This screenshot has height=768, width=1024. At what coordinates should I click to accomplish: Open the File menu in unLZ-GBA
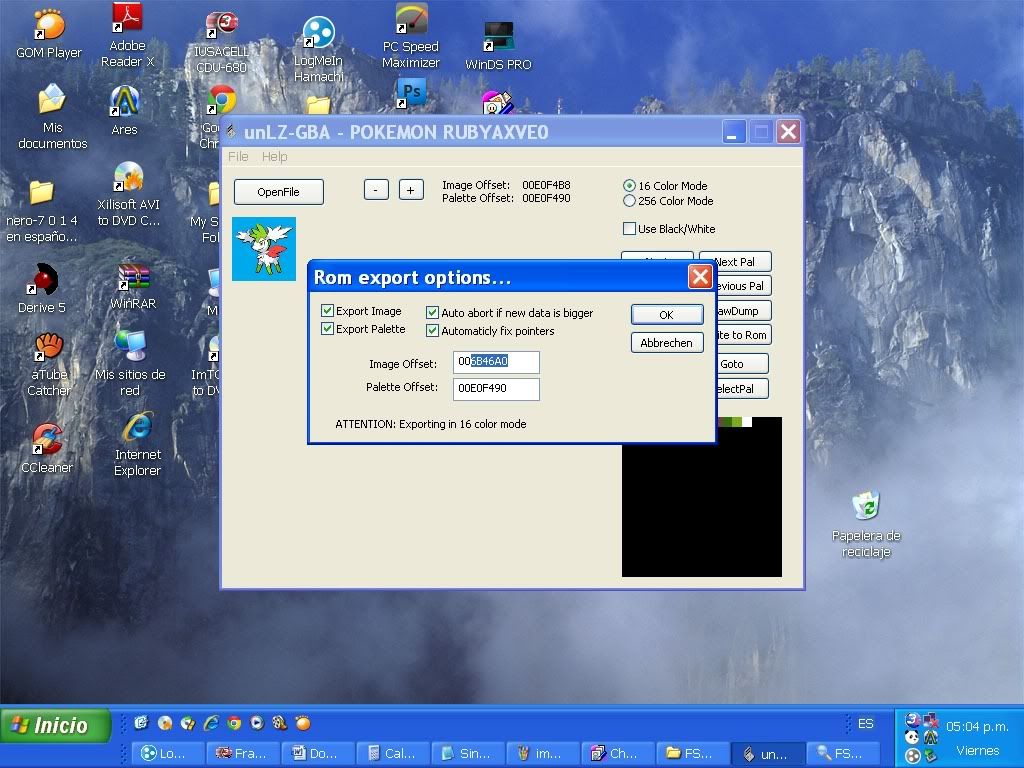238,157
